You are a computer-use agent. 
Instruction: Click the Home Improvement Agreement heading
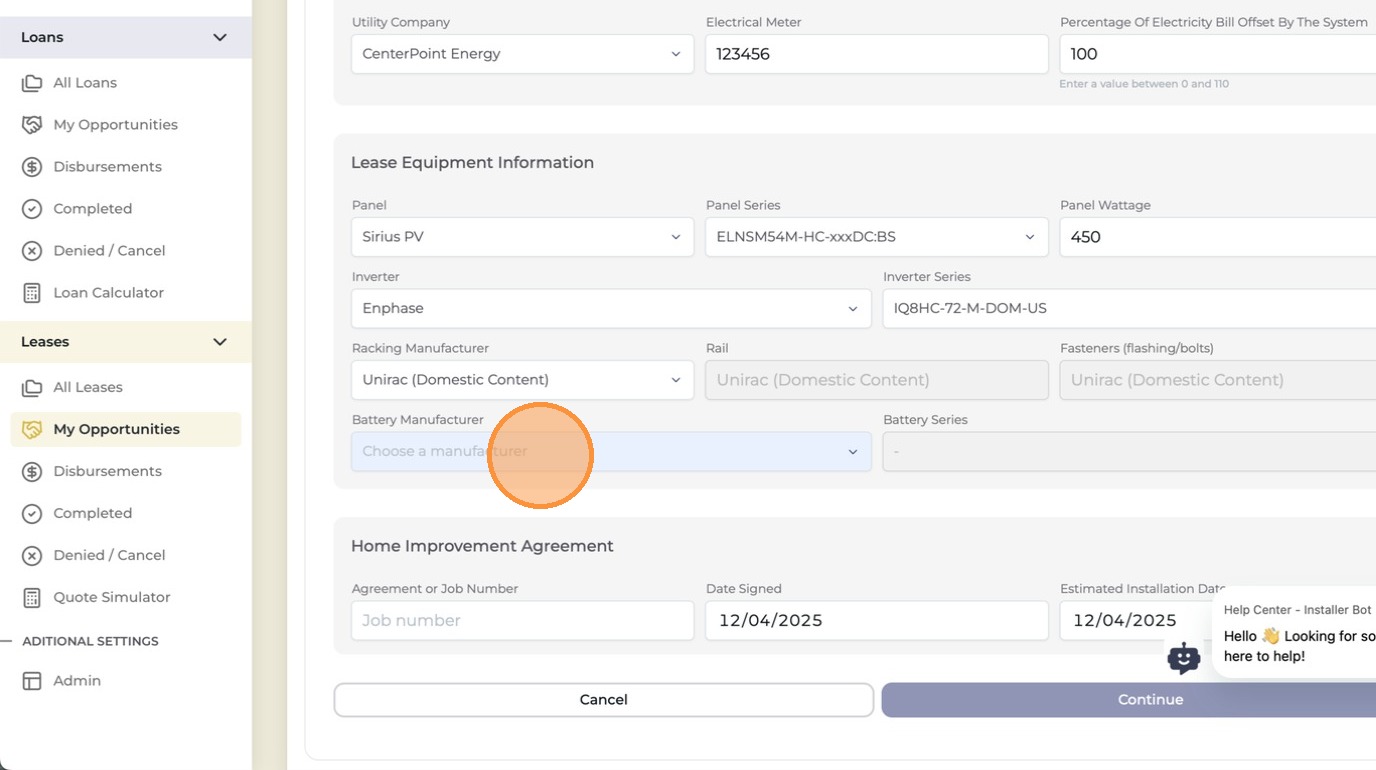(482, 546)
